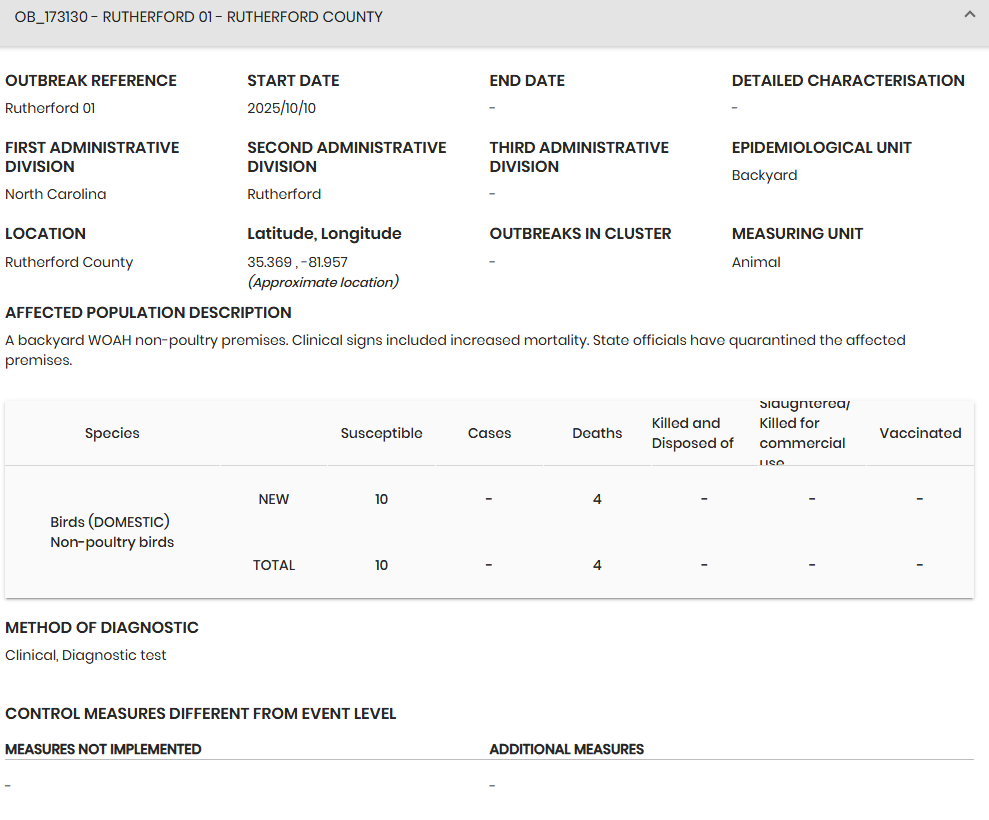Collapse the outbreak panel using the chevron arrow
This screenshot has width=989, height=820.
click(x=969, y=15)
